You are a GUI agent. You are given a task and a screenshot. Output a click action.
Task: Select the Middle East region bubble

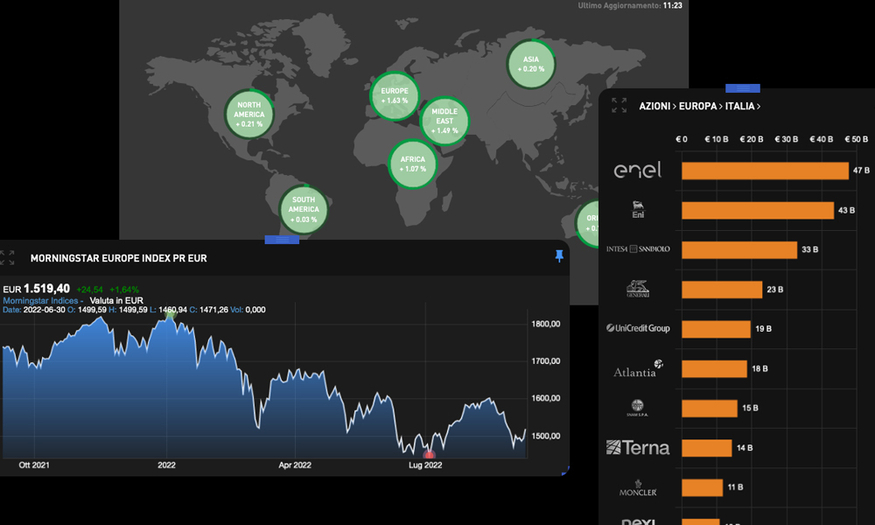444,121
